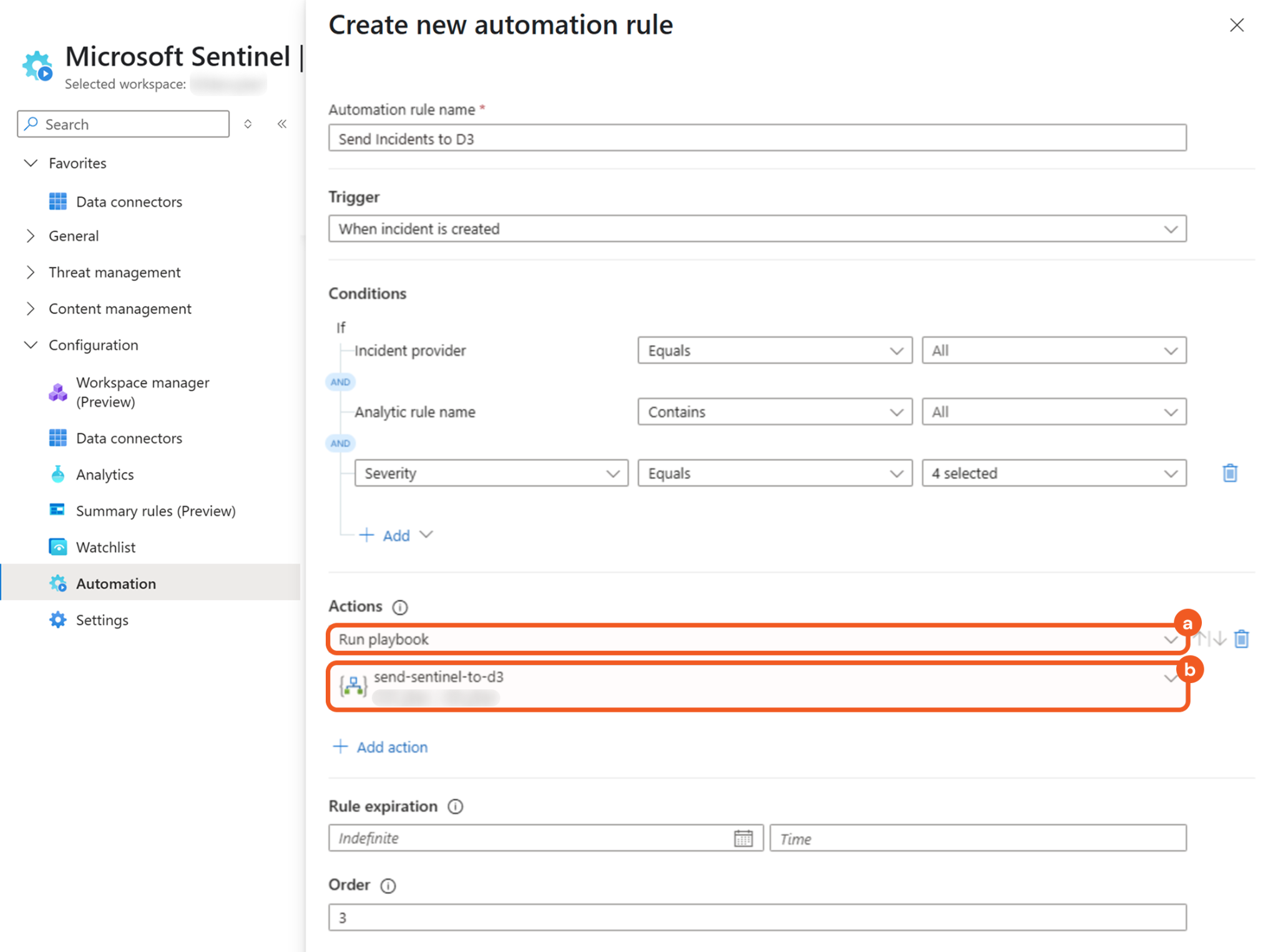
Task: Click the Order info icon
Action: tap(388, 885)
